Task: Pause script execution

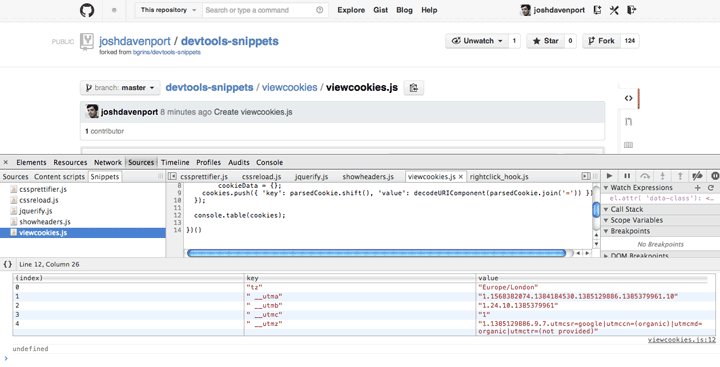Action: (x=627, y=176)
